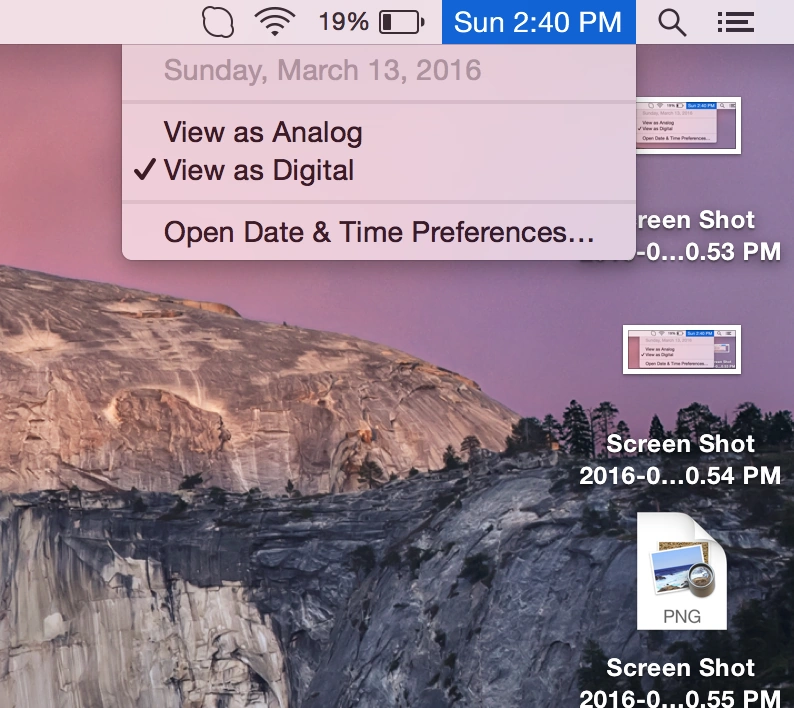794x708 pixels.
Task: Open Spotlight search magnifying glass
Action: click(673, 22)
